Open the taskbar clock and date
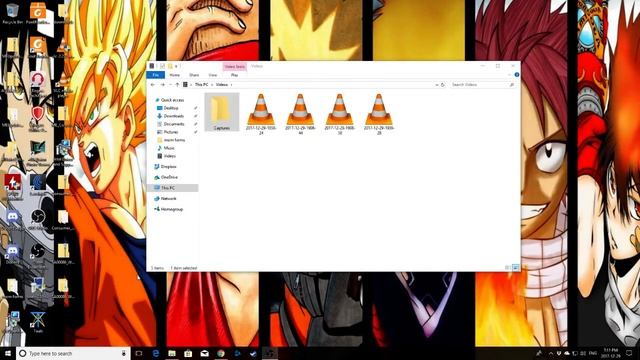 [x=611, y=353]
